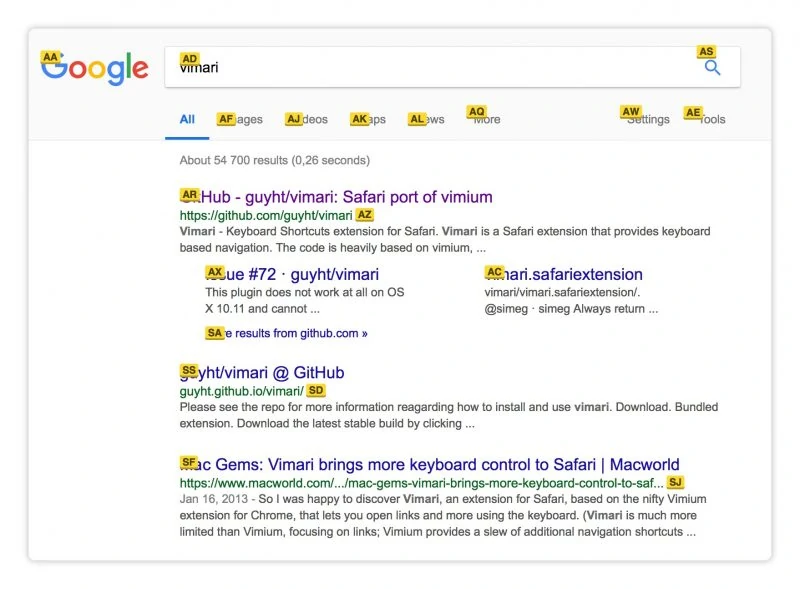The width and height of the screenshot is (800, 589).
Task: Open the Settings menu
Action: point(646,119)
